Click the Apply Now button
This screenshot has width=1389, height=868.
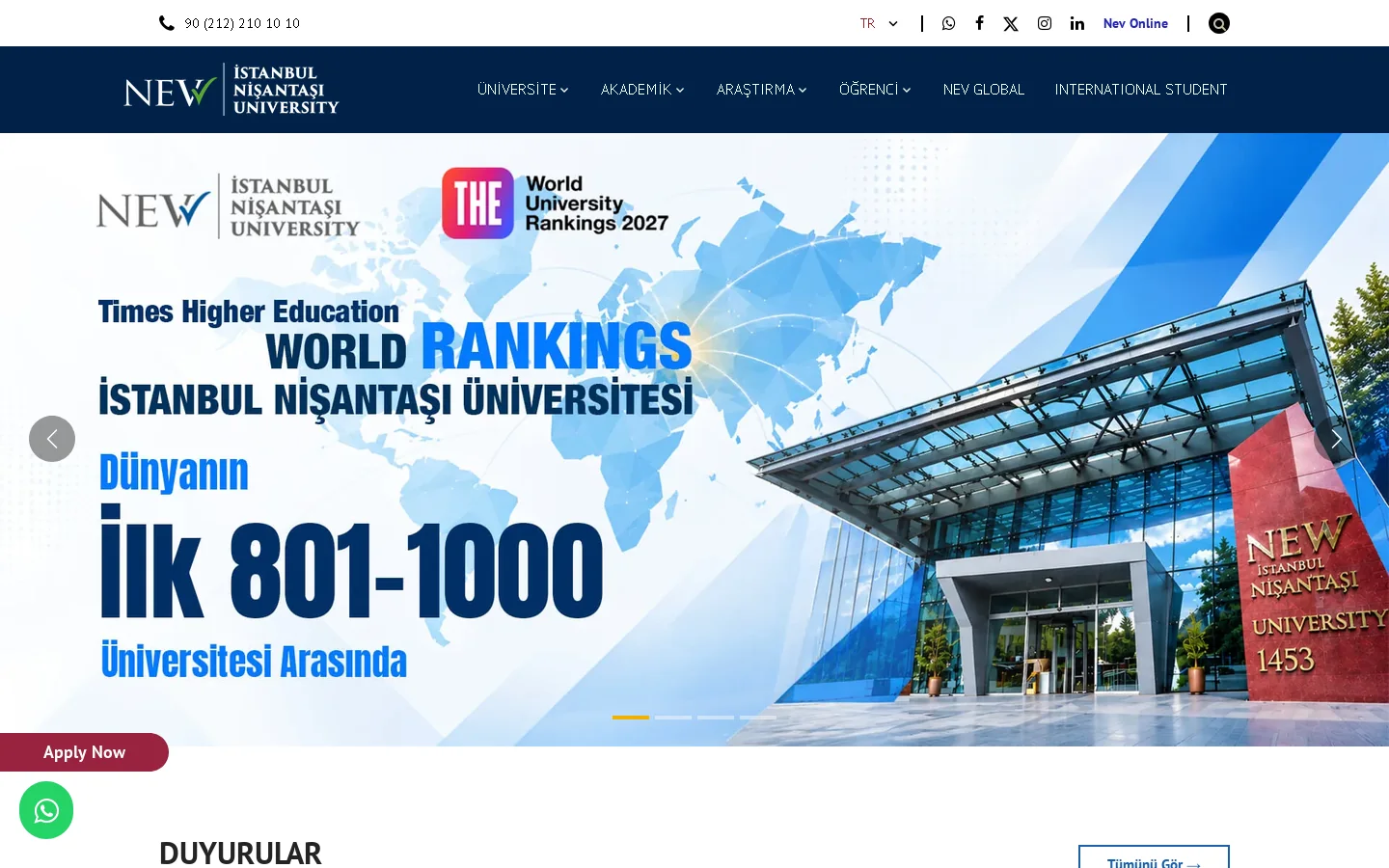(x=84, y=752)
